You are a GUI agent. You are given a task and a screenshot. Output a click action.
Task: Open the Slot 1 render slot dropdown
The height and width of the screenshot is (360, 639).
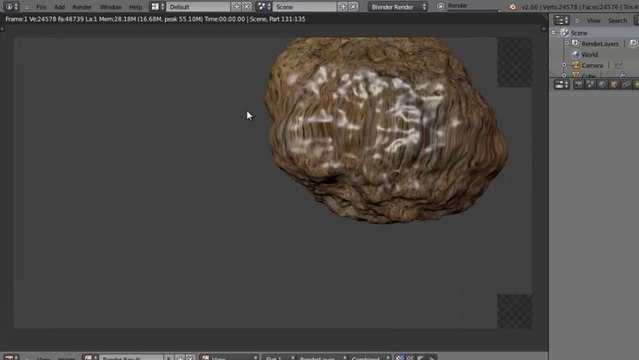278,358
